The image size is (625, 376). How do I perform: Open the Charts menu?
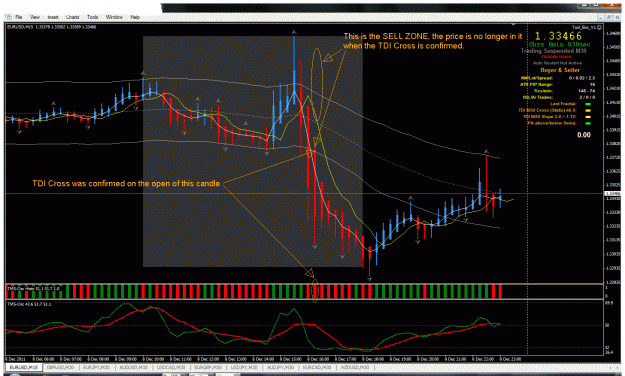(73, 17)
